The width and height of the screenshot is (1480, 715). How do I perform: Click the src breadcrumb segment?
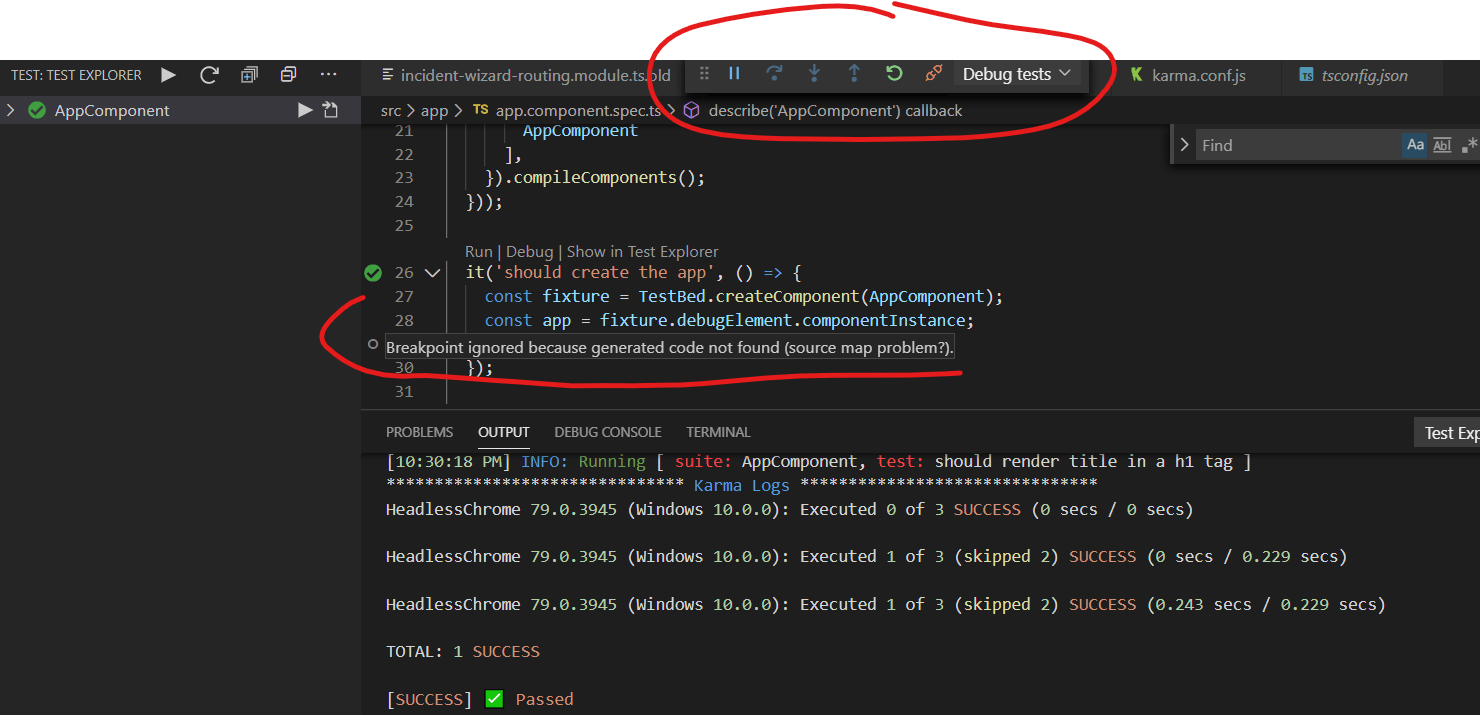390,111
